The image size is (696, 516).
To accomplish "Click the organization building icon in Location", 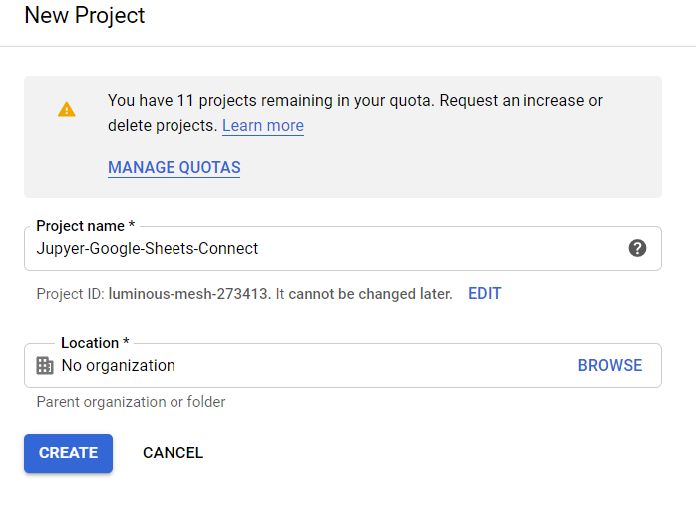I will tap(45, 365).
